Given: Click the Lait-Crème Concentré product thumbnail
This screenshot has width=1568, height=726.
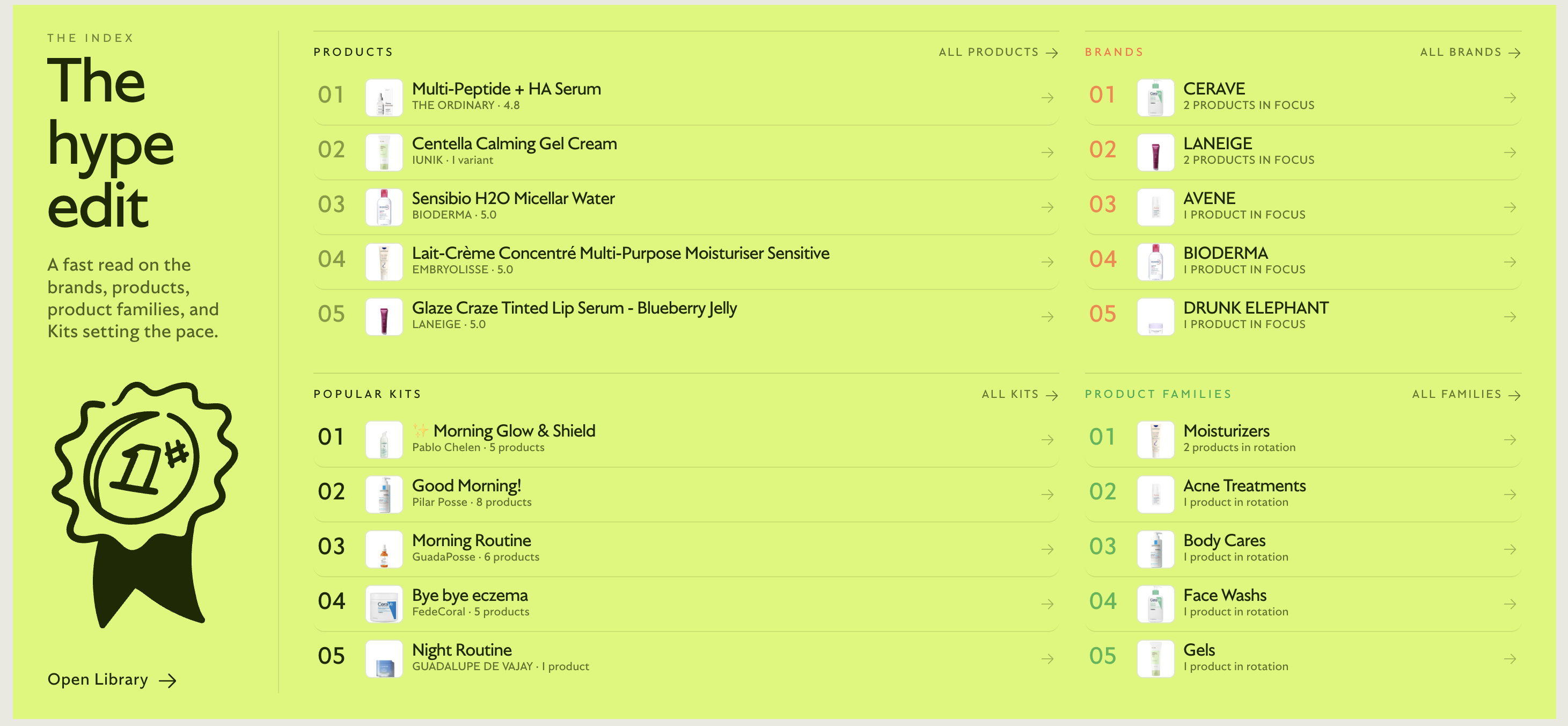Looking at the screenshot, I should click(x=384, y=262).
